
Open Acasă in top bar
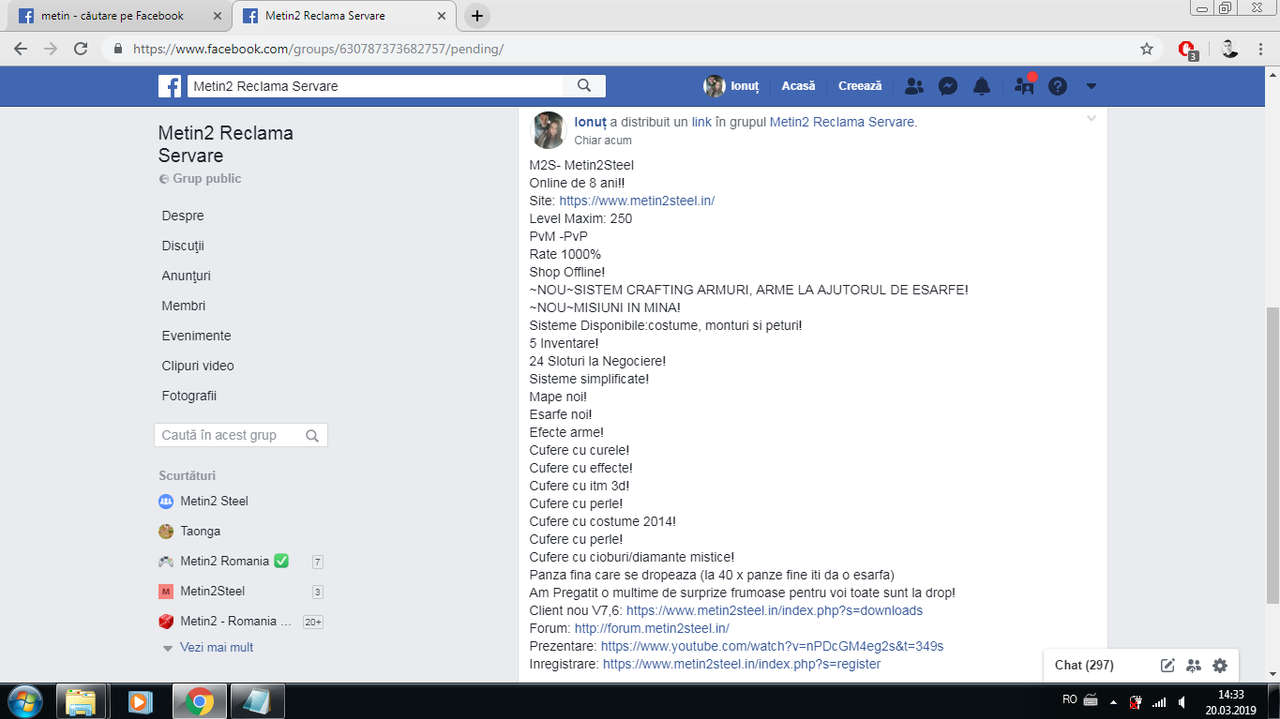(x=798, y=86)
